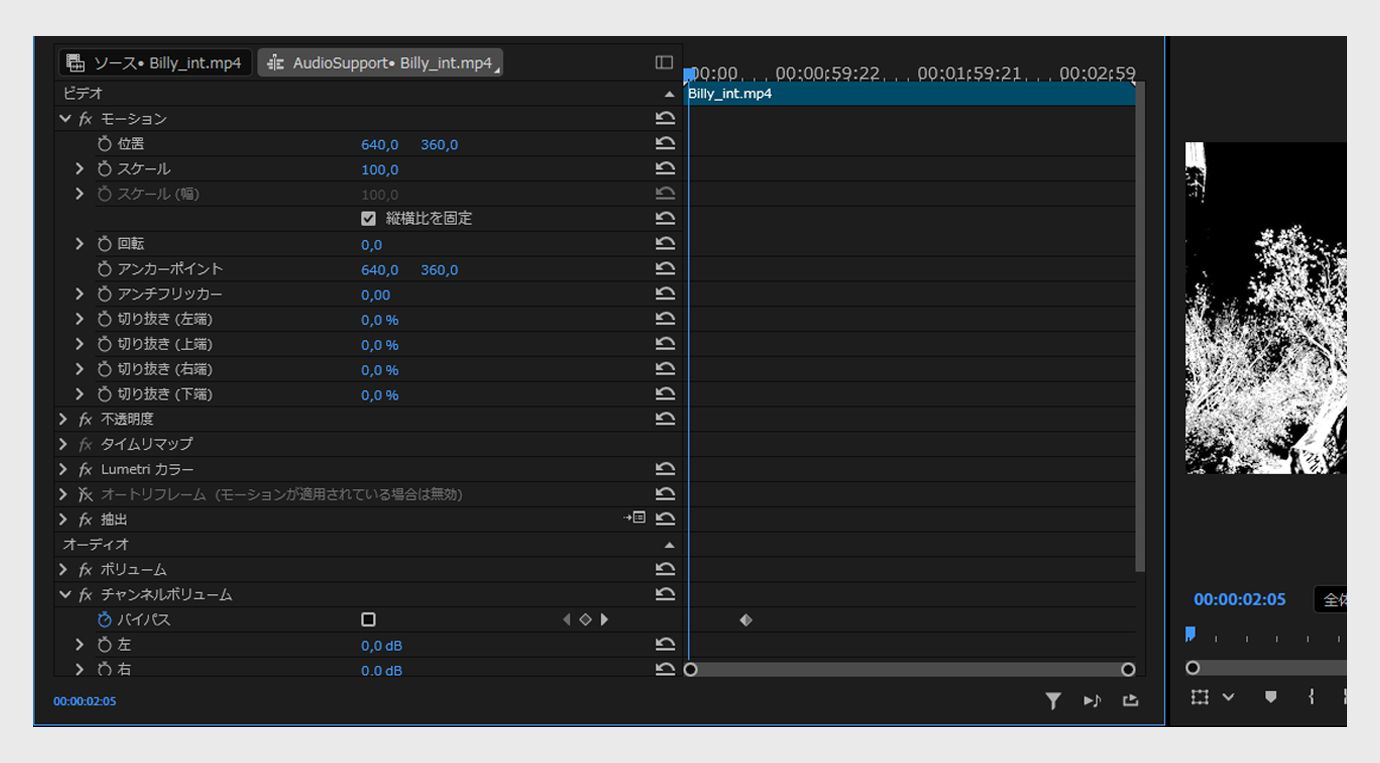
Task: Open the setup dialog icon for 抽出
Action: click(x=634, y=518)
